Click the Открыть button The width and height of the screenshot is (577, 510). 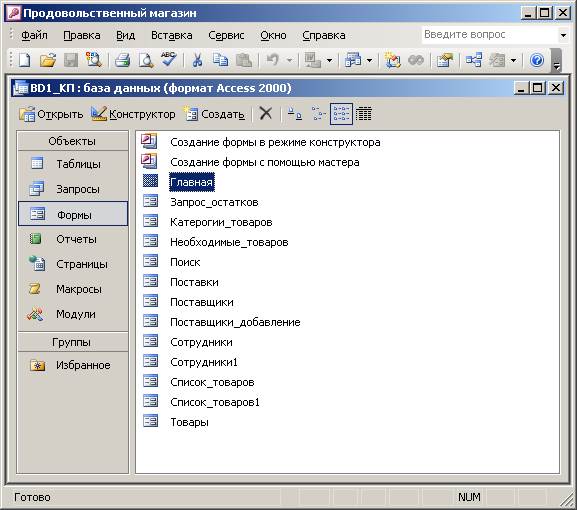pos(51,114)
